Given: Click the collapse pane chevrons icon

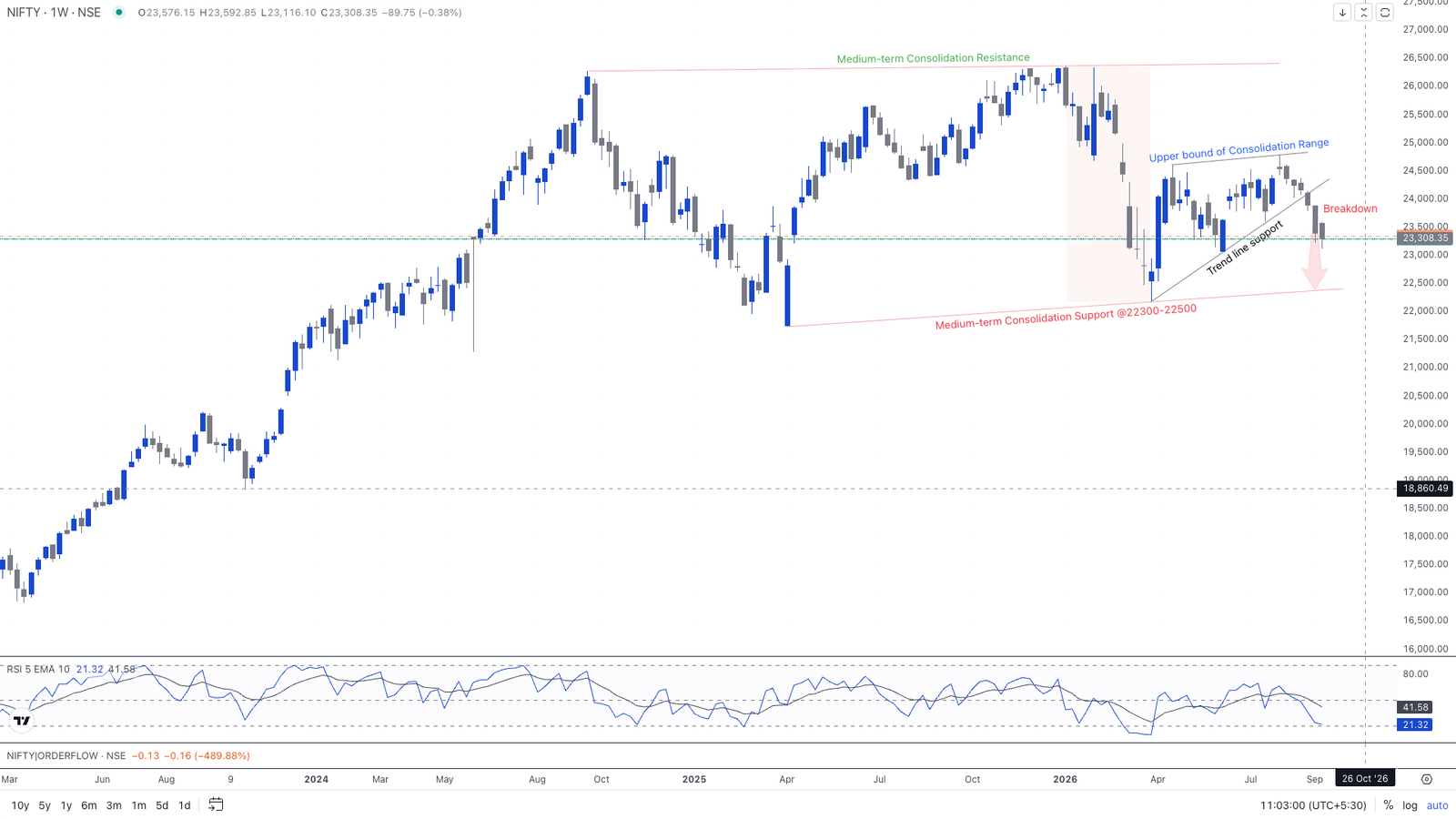Looking at the screenshot, I should tap(1363, 13).
